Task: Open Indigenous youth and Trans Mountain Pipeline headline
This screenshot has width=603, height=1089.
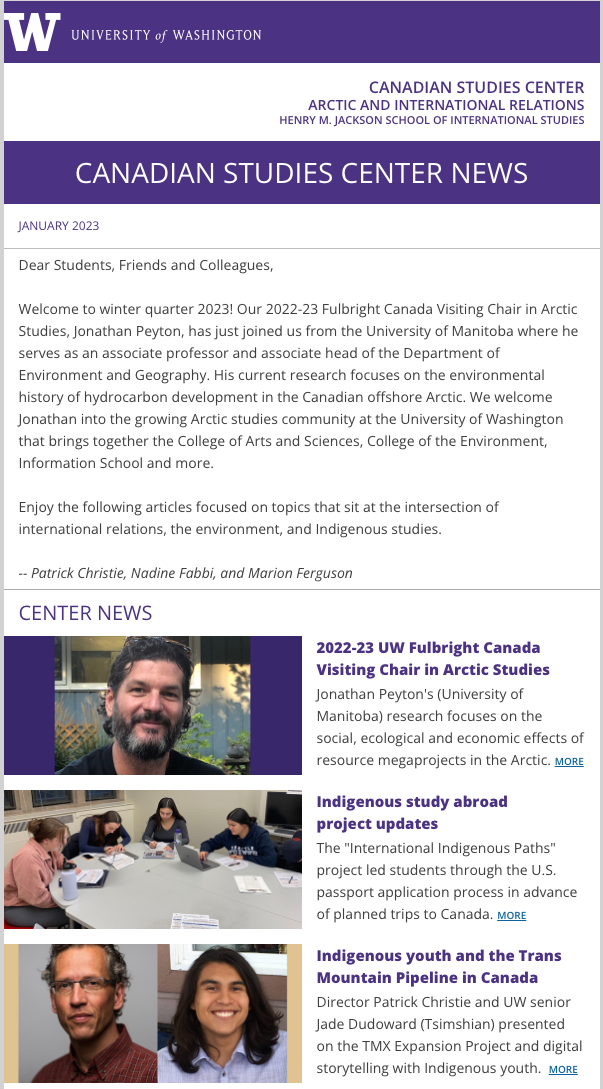Action: coord(439,967)
